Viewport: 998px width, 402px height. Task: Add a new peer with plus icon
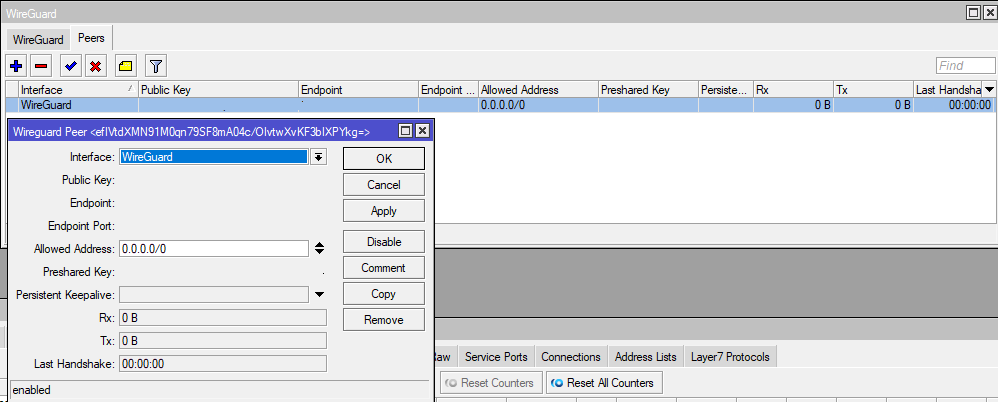click(x=17, y=66)
